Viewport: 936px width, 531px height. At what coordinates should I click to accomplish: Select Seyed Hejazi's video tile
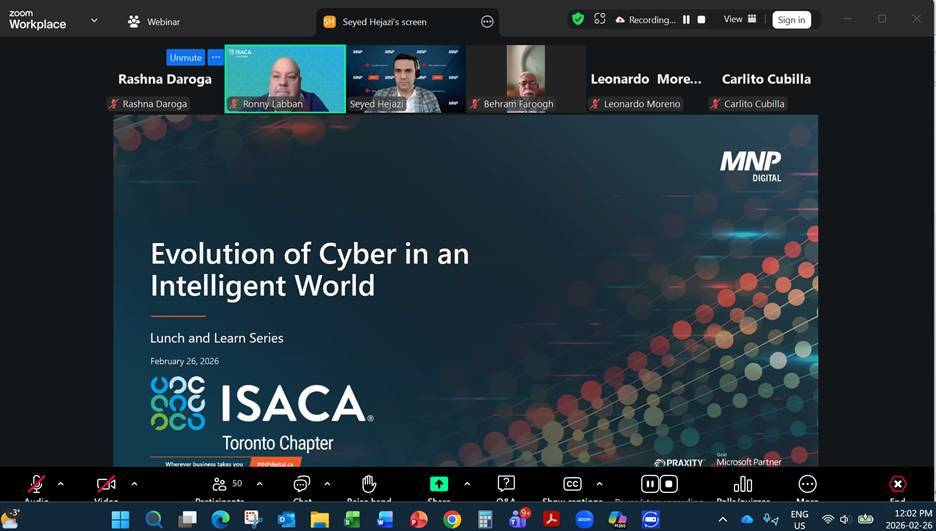pyautogui.click(x=406, y=79)
